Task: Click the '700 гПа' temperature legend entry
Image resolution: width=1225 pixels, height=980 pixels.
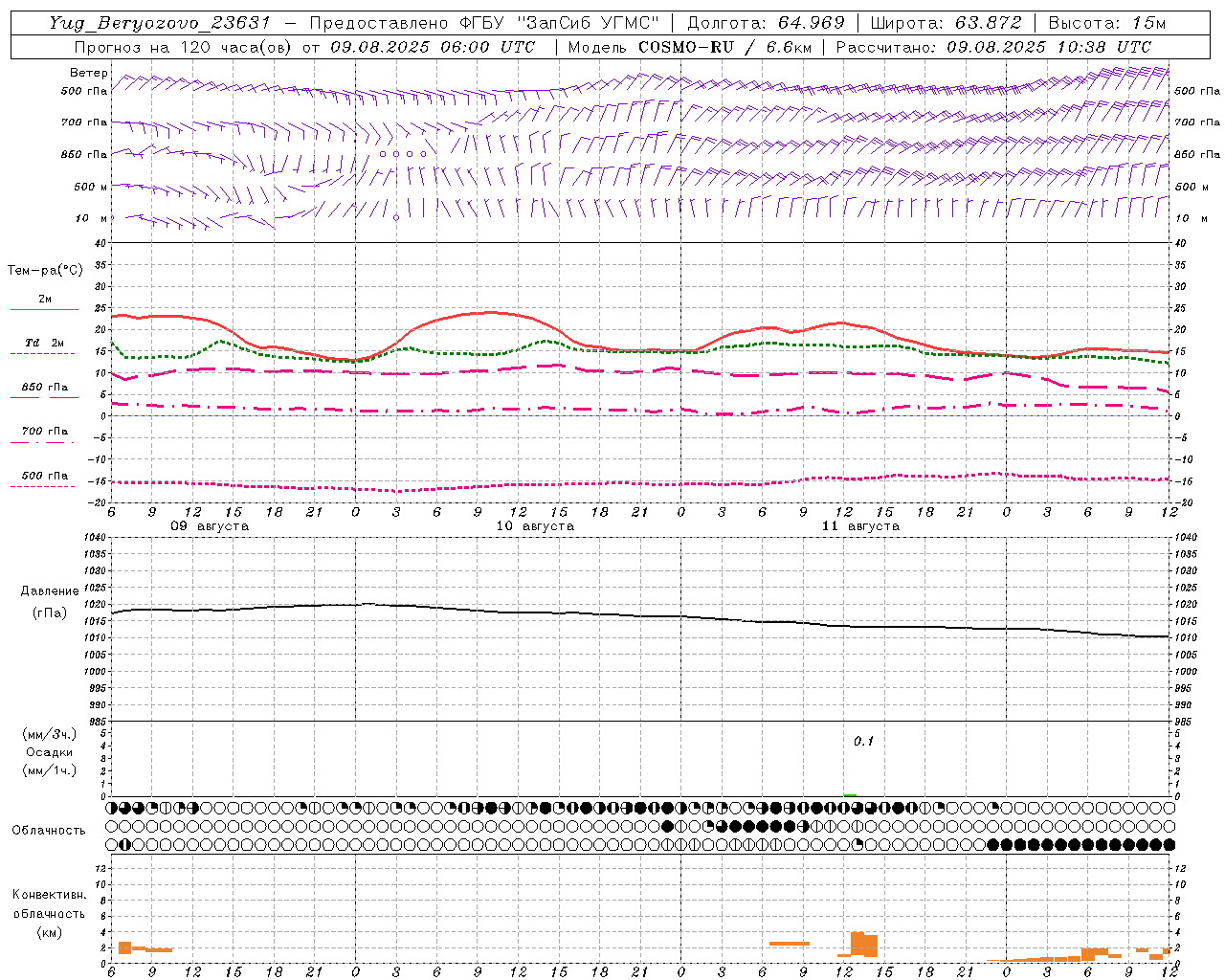Action: coord(44,432)
